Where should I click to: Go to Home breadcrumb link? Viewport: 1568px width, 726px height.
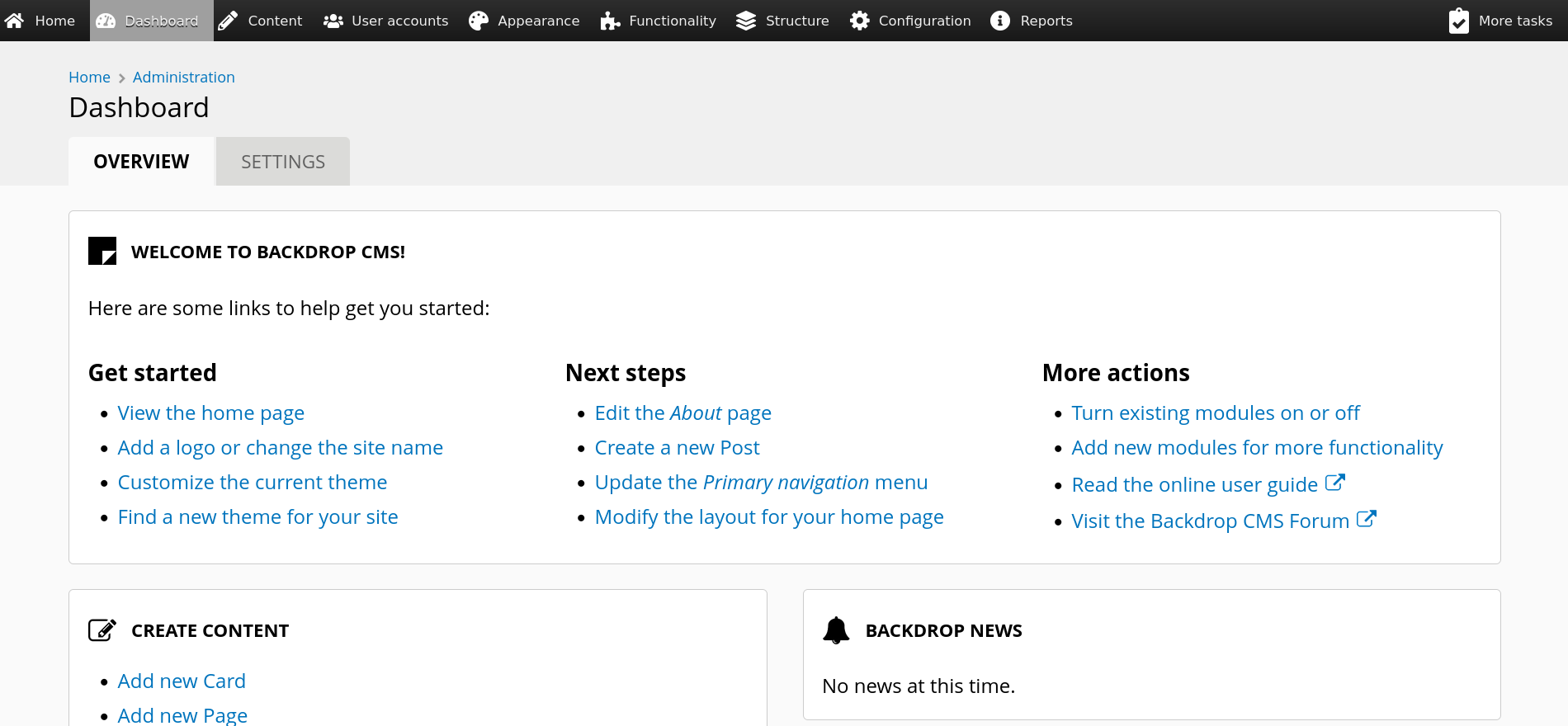tap(89, 77)
